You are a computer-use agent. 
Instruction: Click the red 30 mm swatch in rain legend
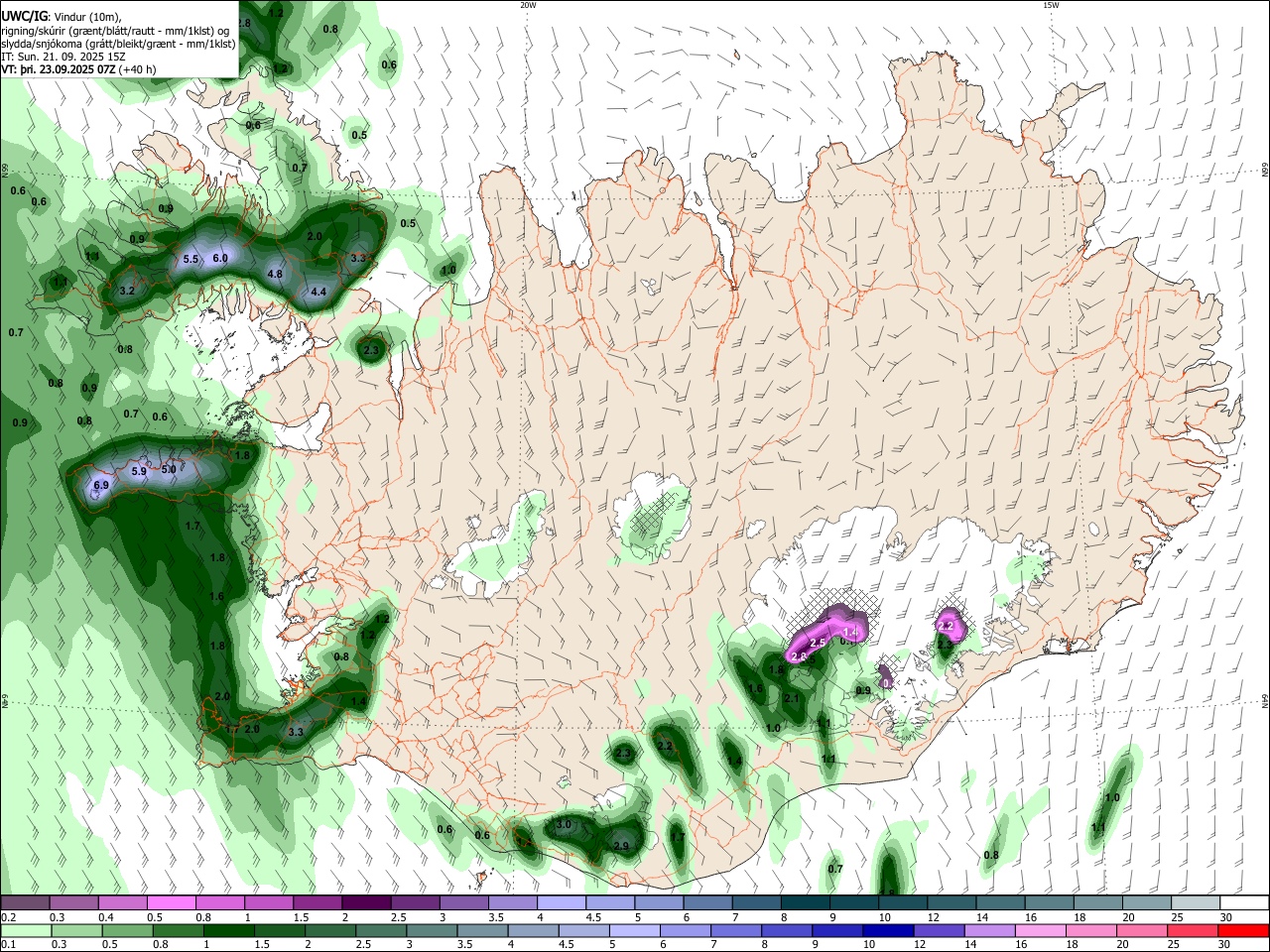tap(1244, 930)
